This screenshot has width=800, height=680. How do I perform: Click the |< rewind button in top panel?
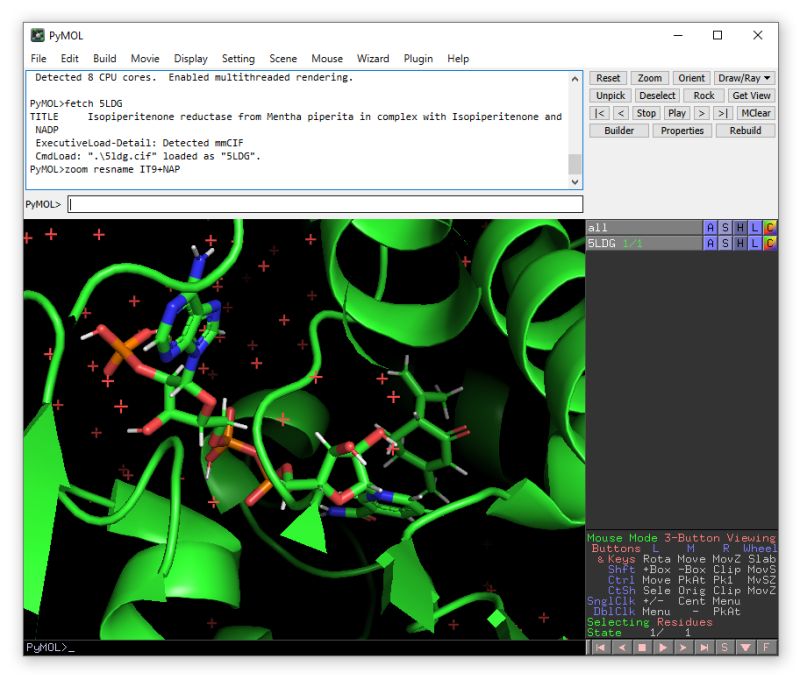pos(600,113)
